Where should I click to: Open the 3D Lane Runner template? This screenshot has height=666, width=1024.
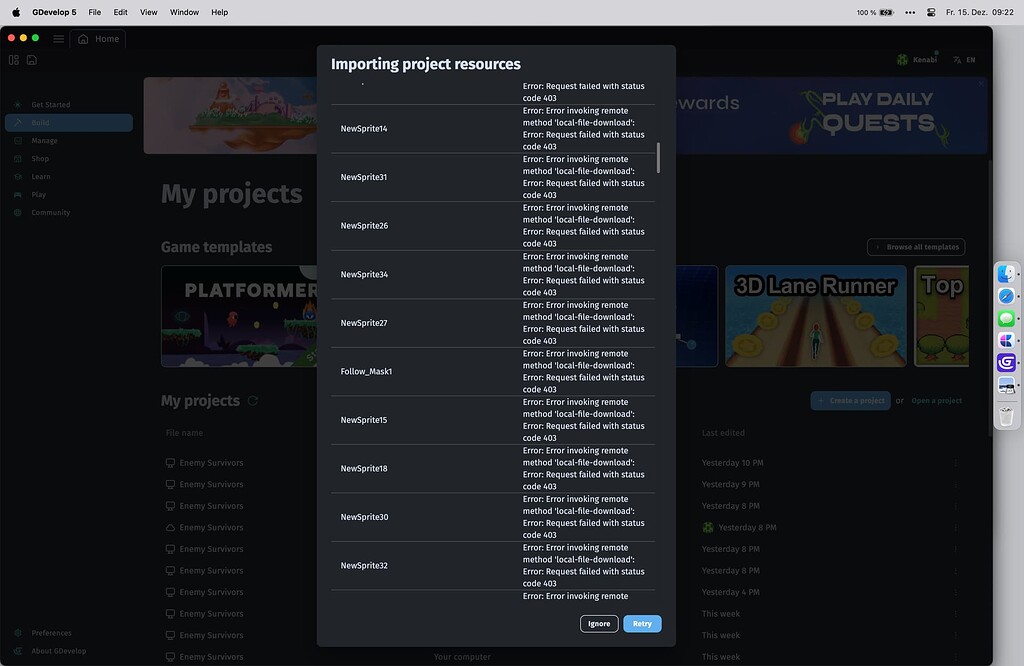(x=816, y=316)
